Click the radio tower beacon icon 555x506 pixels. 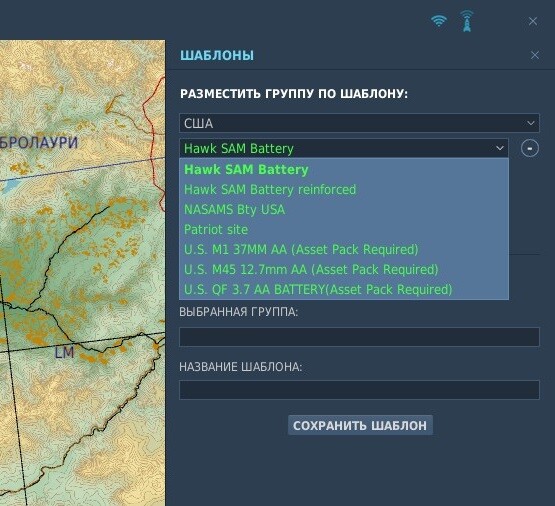point(467,21)
